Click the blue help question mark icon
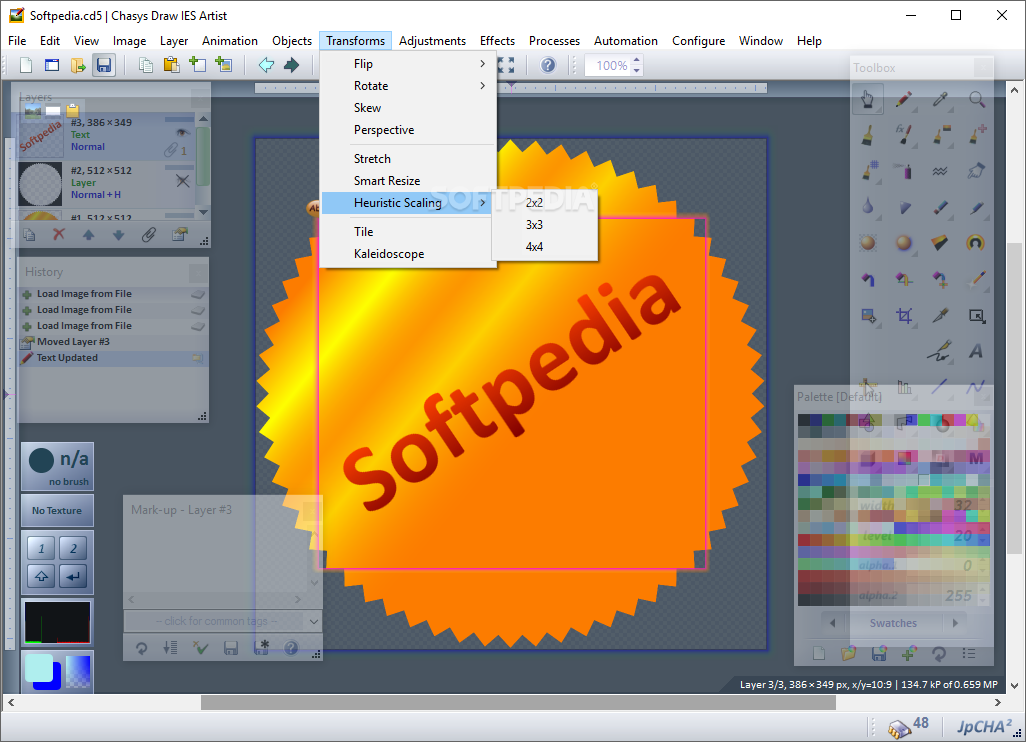This screenshot has width=1026, height=742. tap(548, 65)
